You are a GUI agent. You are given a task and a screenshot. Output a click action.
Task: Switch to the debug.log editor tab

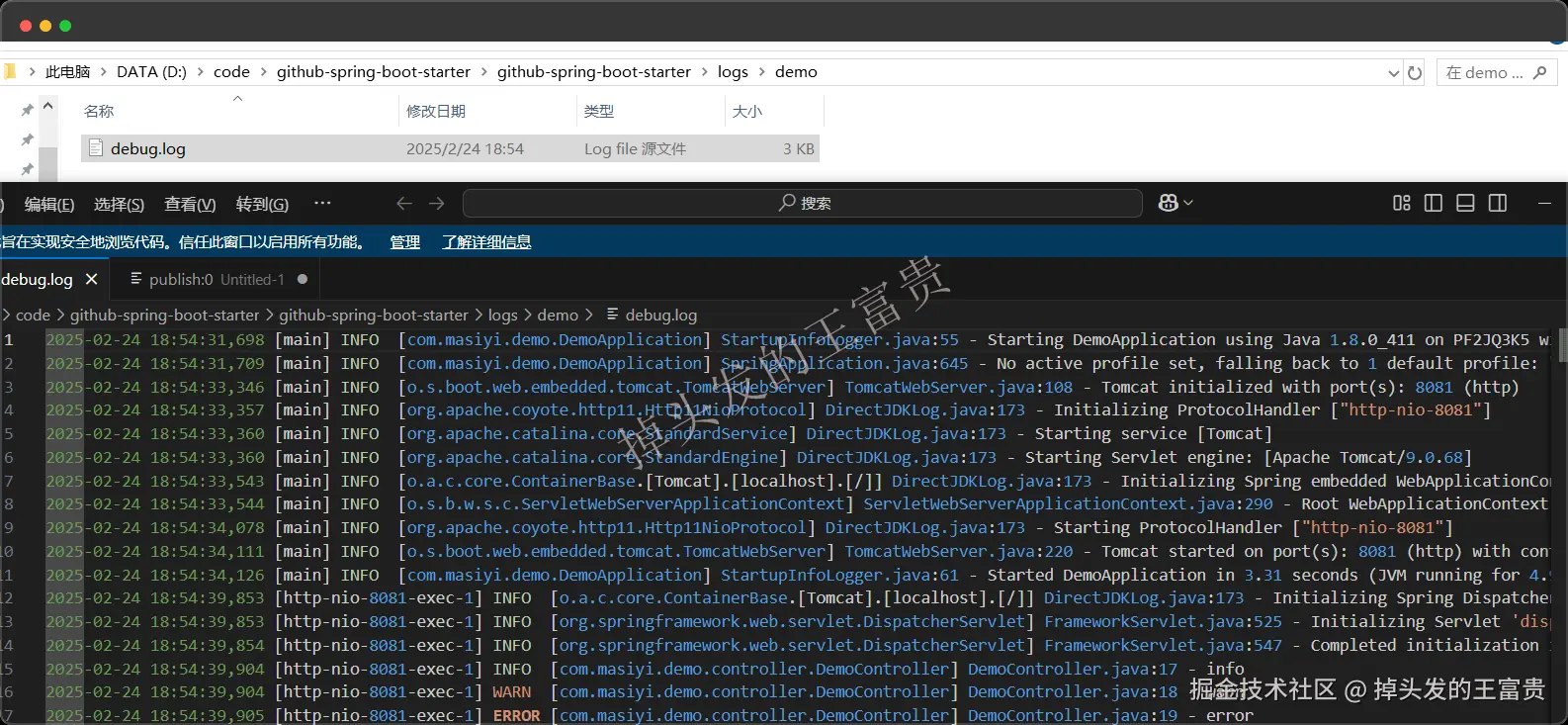38,280
